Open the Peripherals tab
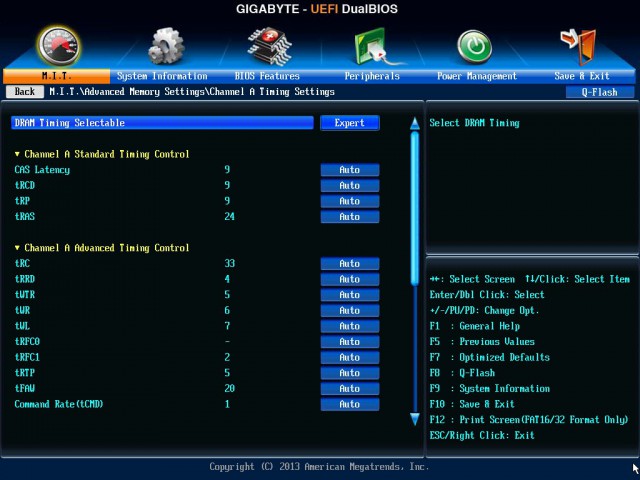 point(372,76)
